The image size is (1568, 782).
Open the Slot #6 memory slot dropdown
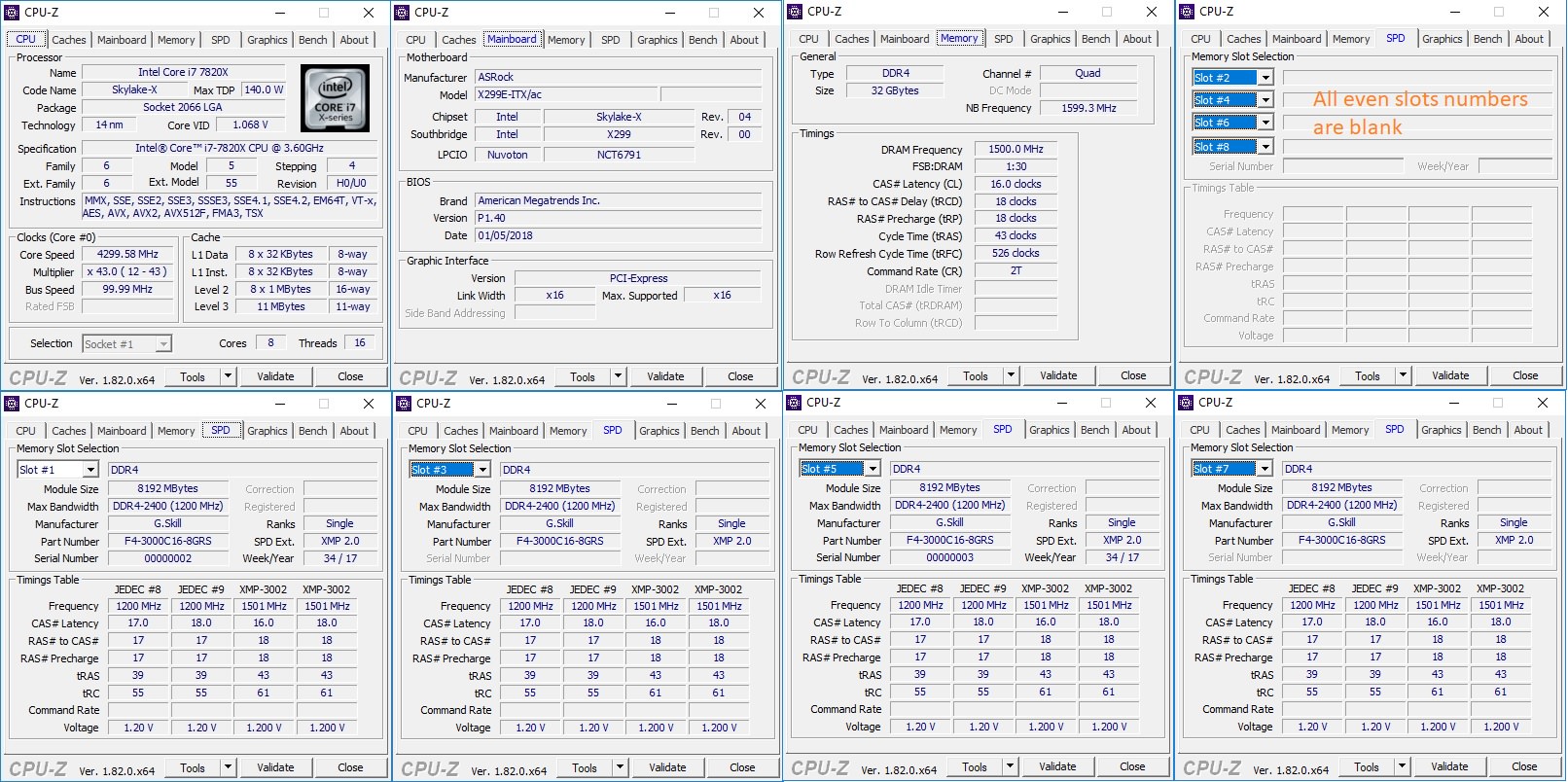tap(1265, 123)
